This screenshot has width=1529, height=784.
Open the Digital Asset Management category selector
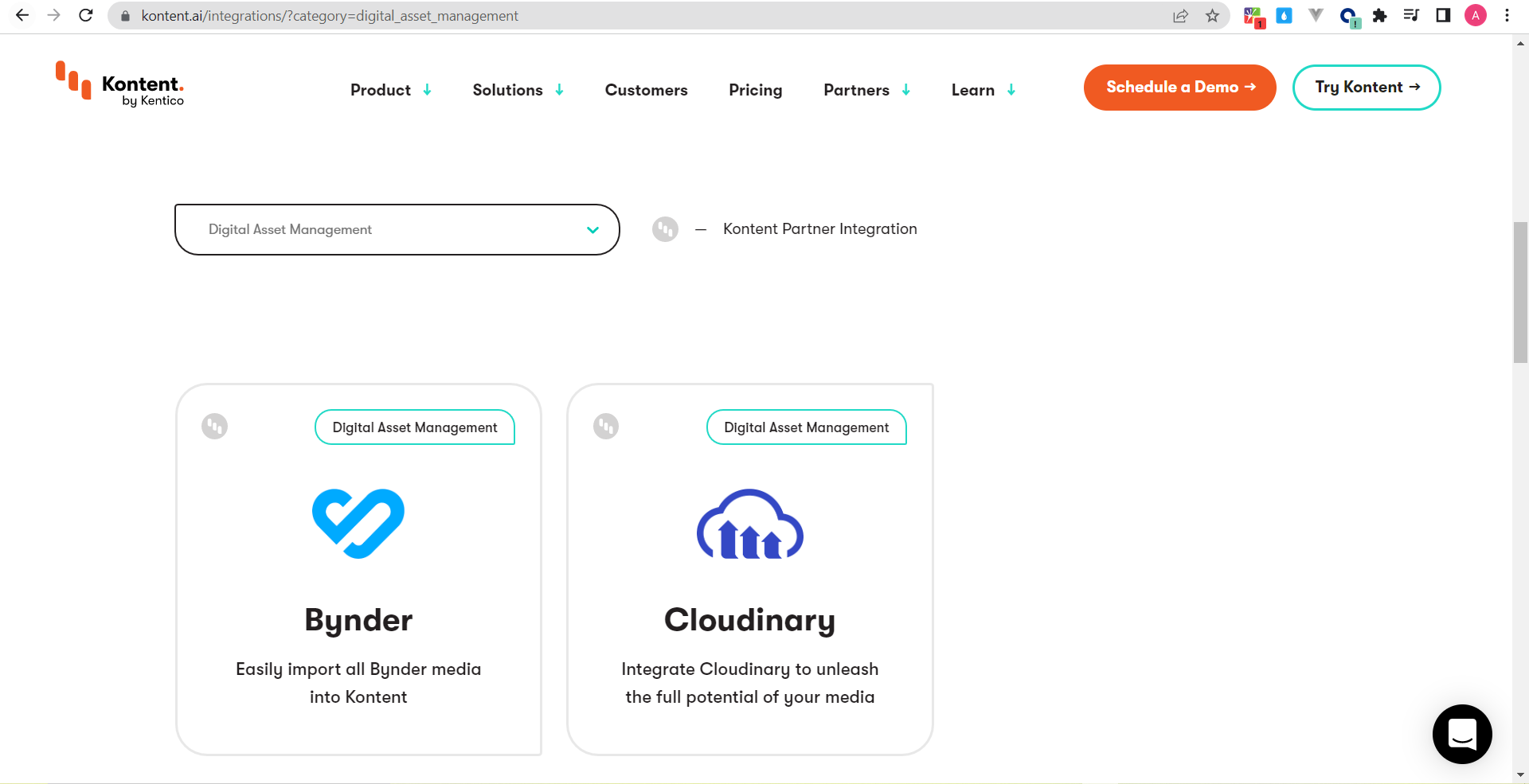397,229
